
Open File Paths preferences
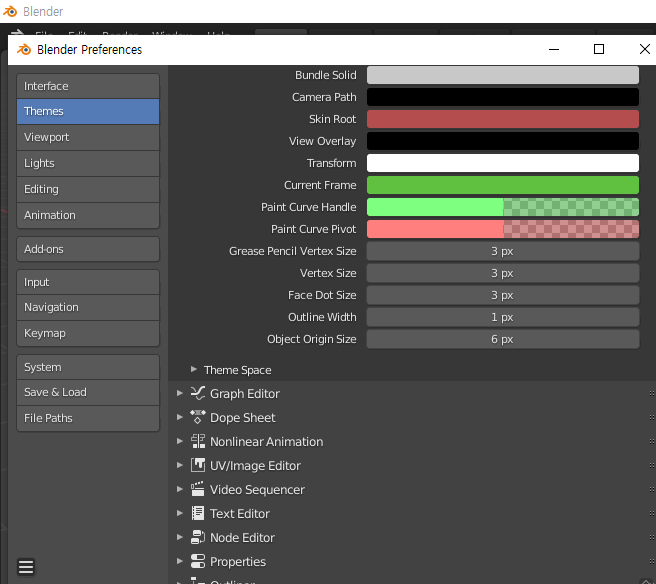tap(88, 418)
